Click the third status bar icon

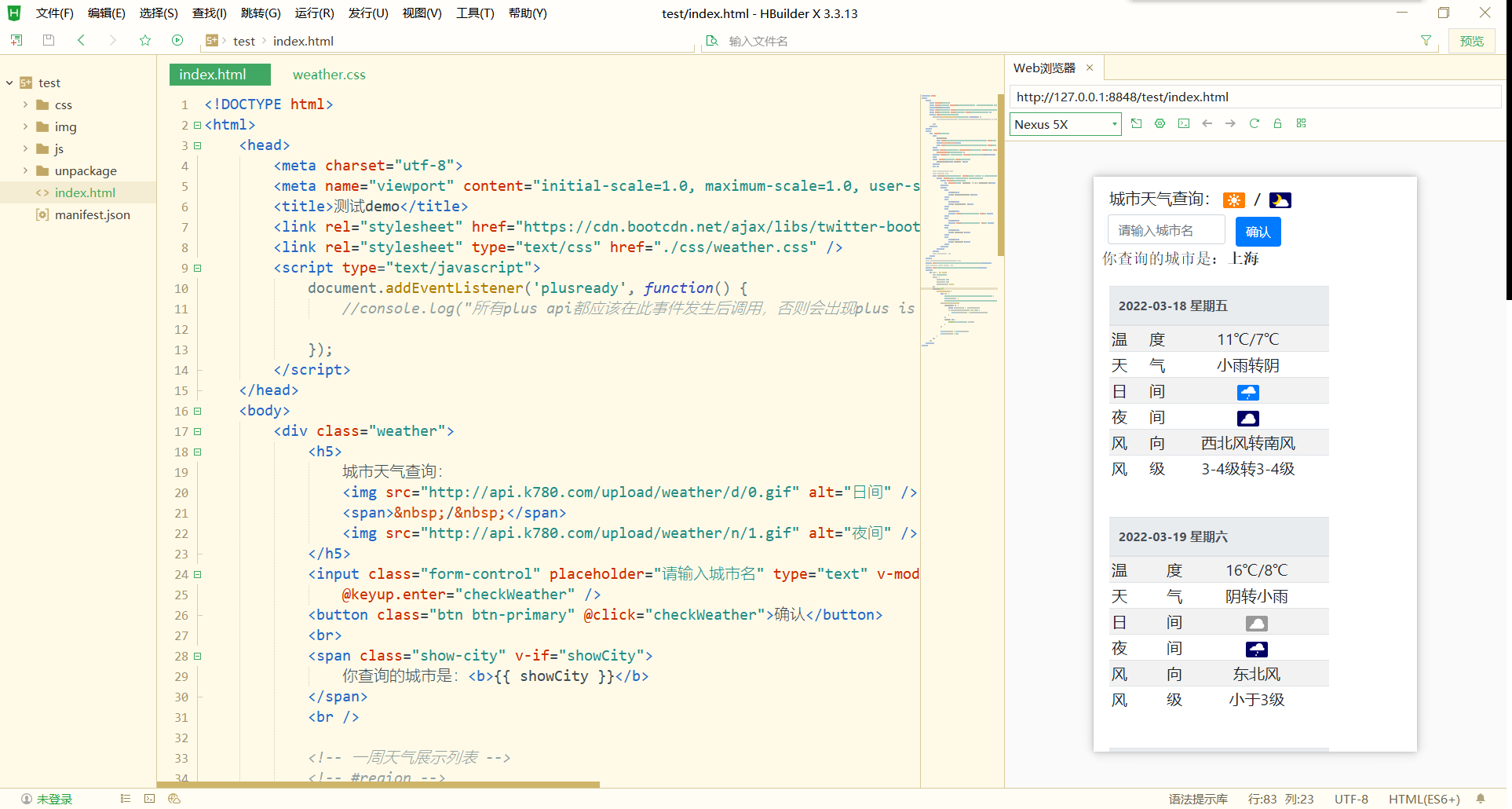tap(174, 798)
